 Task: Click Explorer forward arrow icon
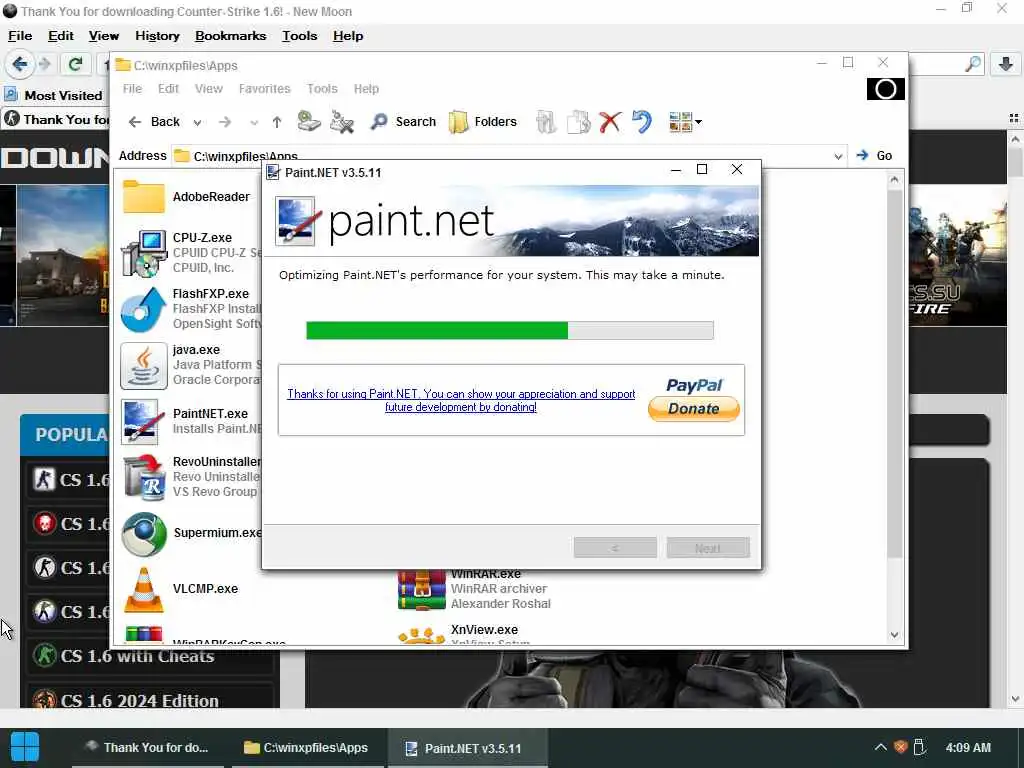tap(225, 121)
